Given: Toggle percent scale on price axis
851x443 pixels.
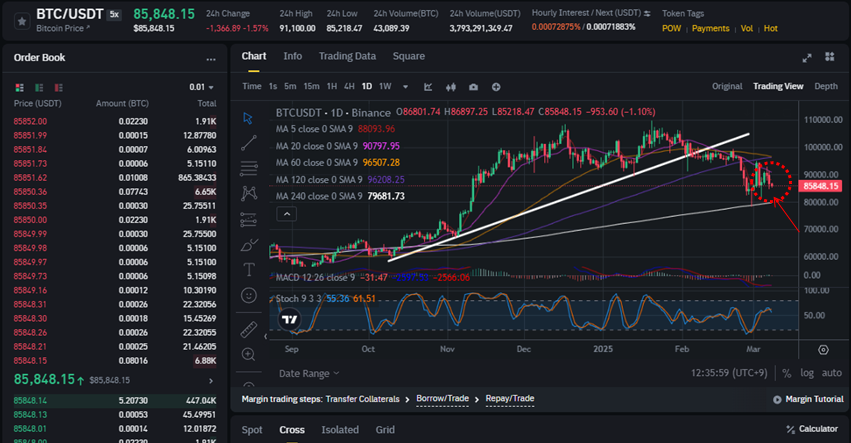Looking at the screenshot, I should coord(786,373).
